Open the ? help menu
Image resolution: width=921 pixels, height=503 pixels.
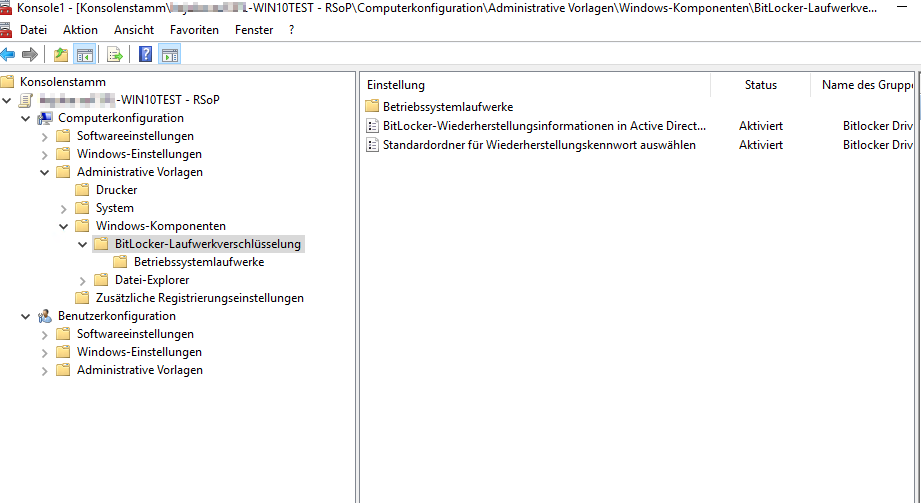pyautogui.click(x=291, y=30)
